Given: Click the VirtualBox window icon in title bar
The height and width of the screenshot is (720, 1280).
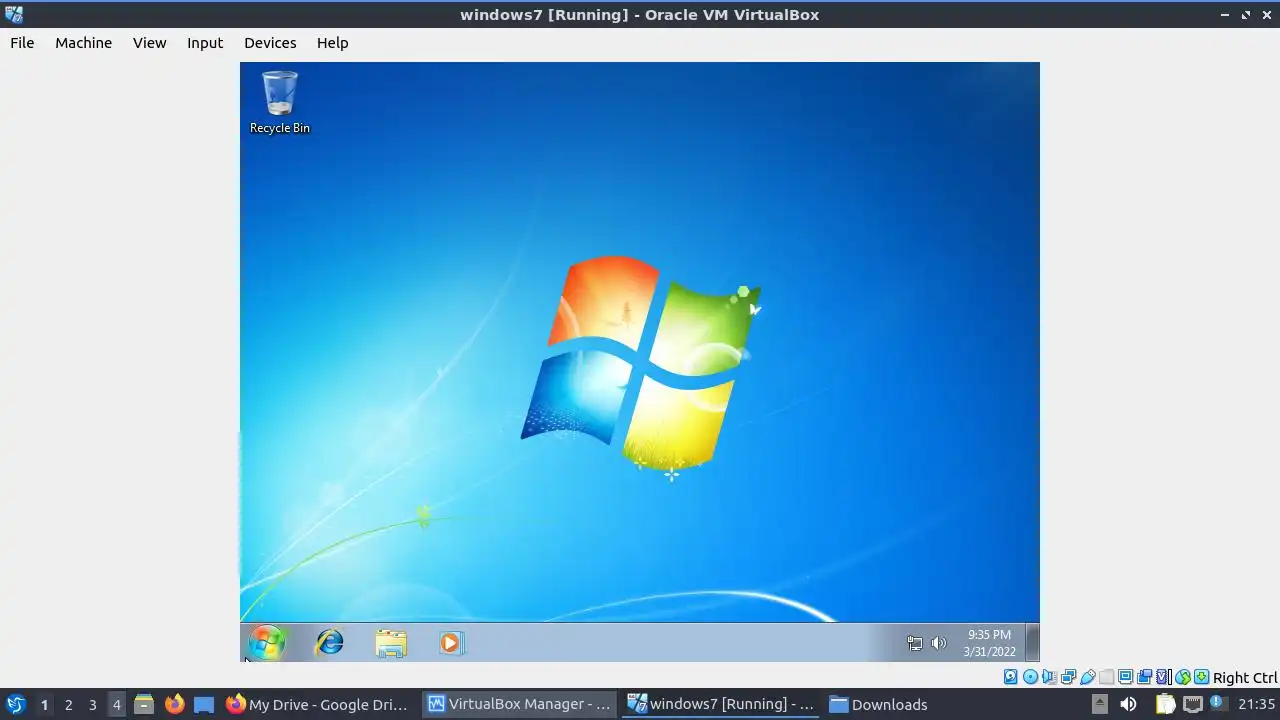Looking at the screenshot, I should coord(14,14).
